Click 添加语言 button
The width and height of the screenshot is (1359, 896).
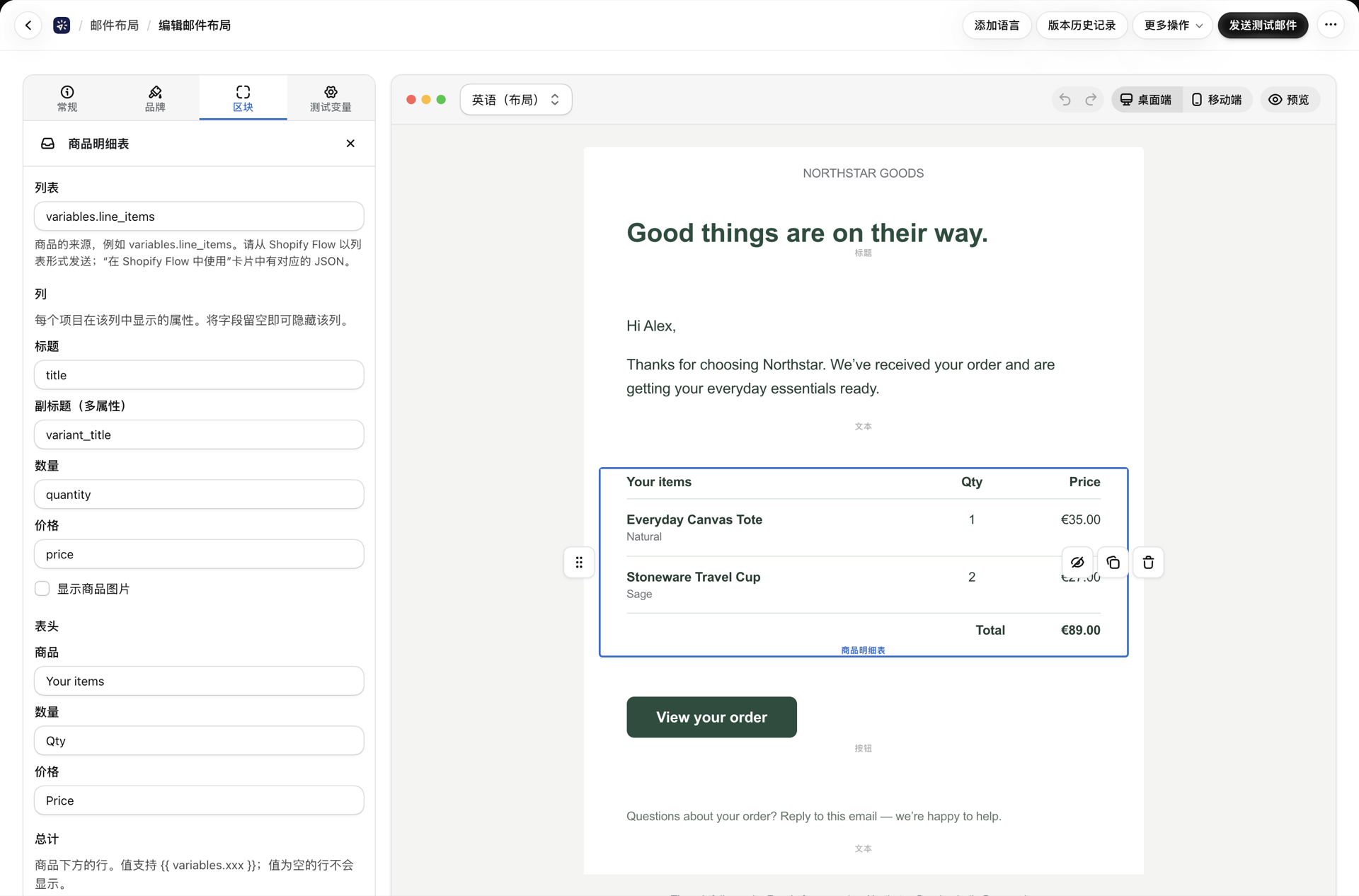997,25
